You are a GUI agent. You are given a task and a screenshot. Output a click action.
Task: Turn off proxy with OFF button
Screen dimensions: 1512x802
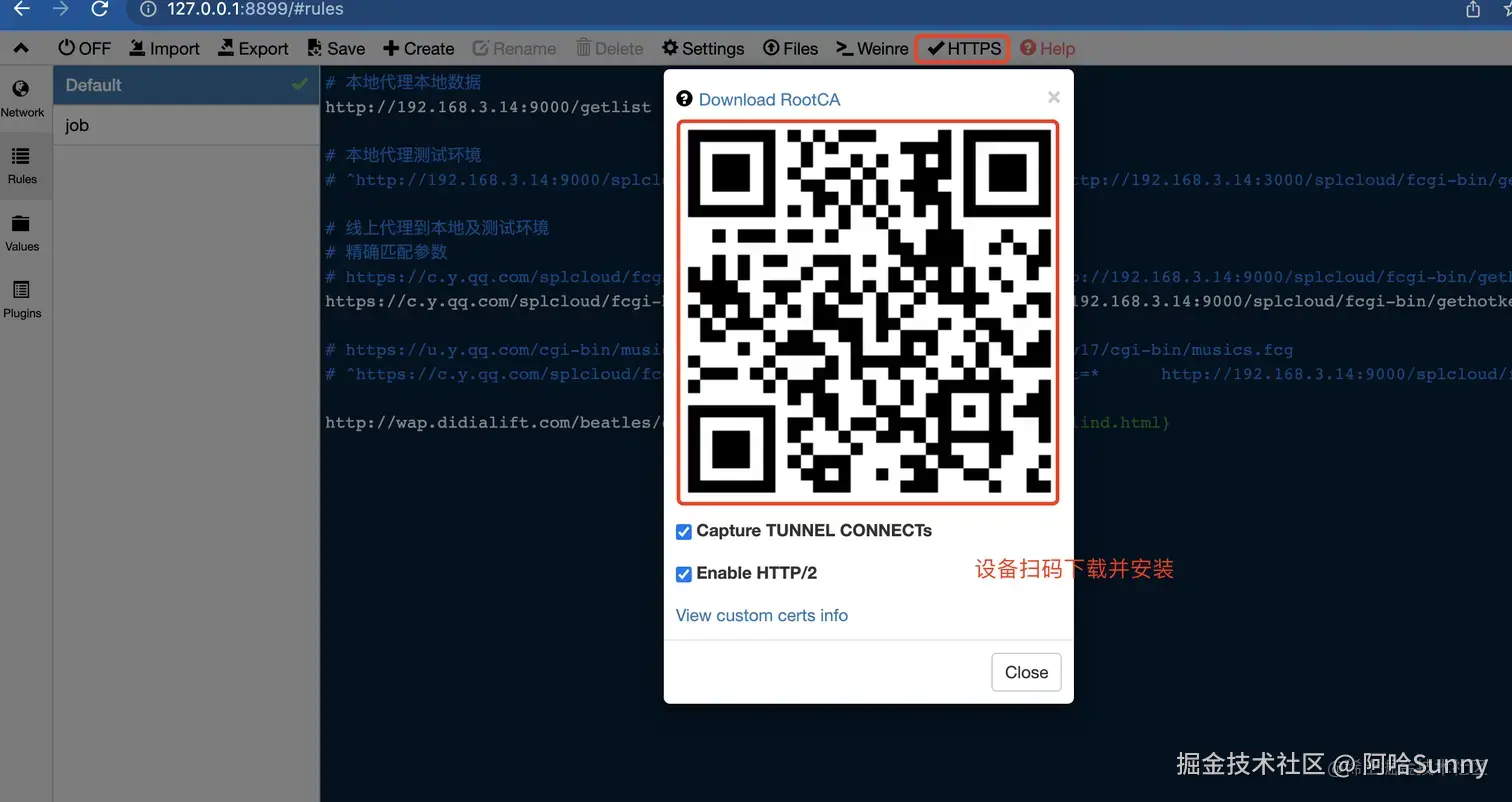pyautogui.click(x=85, y=48)
